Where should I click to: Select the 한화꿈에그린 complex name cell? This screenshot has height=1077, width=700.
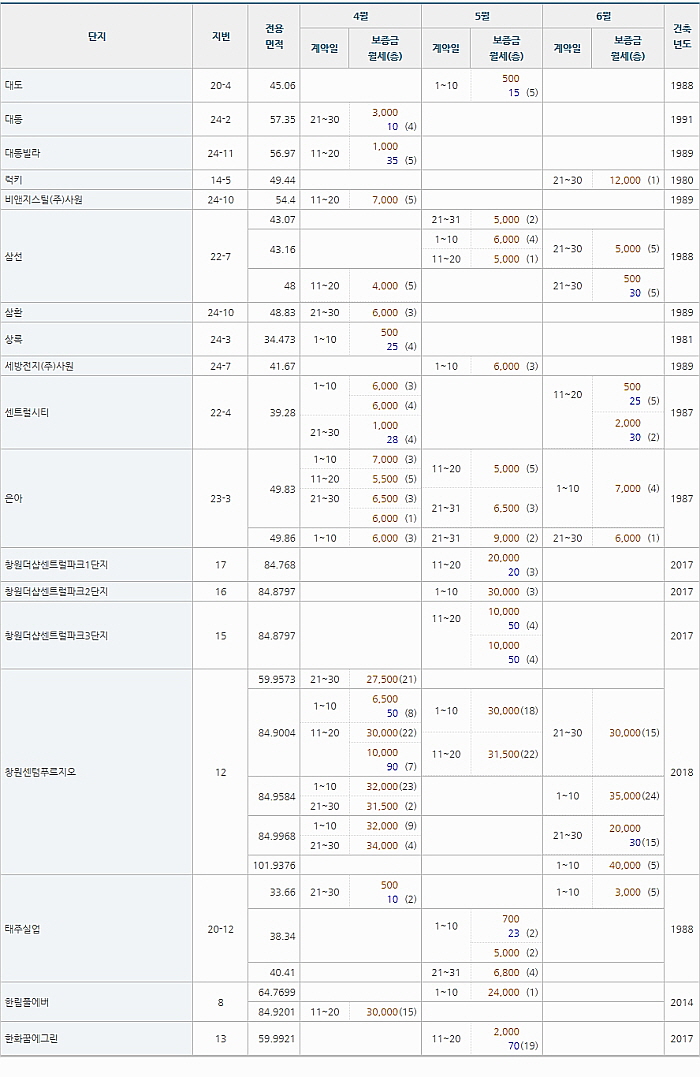click(x=97, y=1039)
